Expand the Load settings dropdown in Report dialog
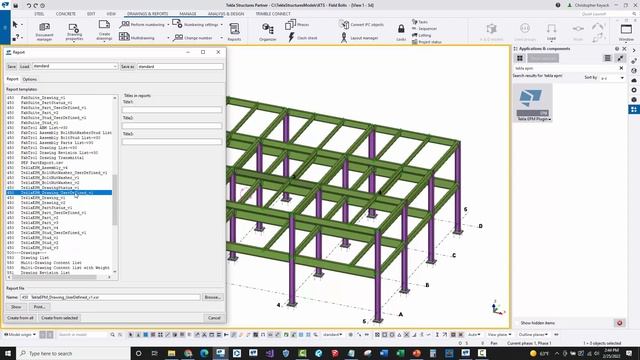The width and height of the screenshot is (640, 360). (x=115, y=66)
